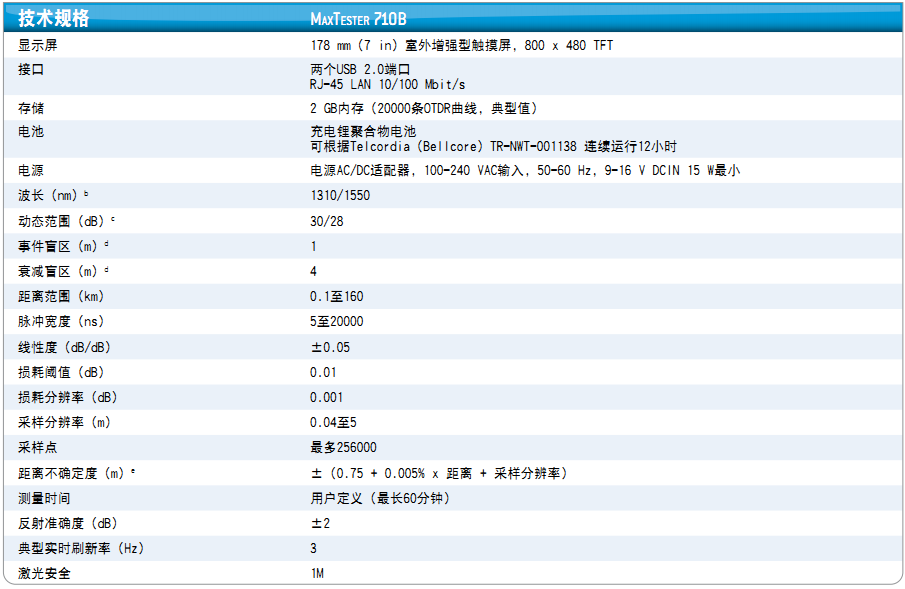Click the 两个USB 2.0端口 text
Viewport: 905px width, 589px height.
click(360, 69)
